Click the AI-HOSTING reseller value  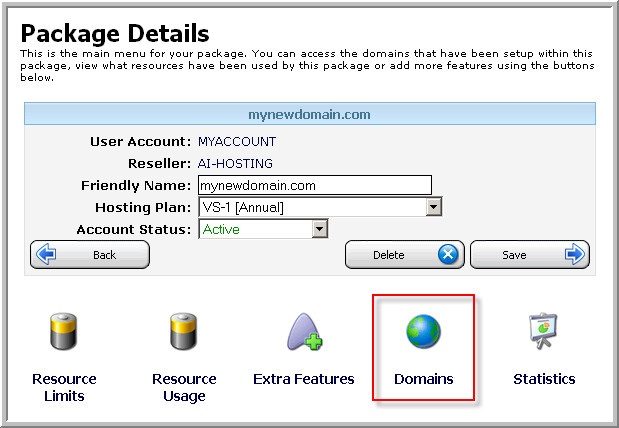click(235, 163)
